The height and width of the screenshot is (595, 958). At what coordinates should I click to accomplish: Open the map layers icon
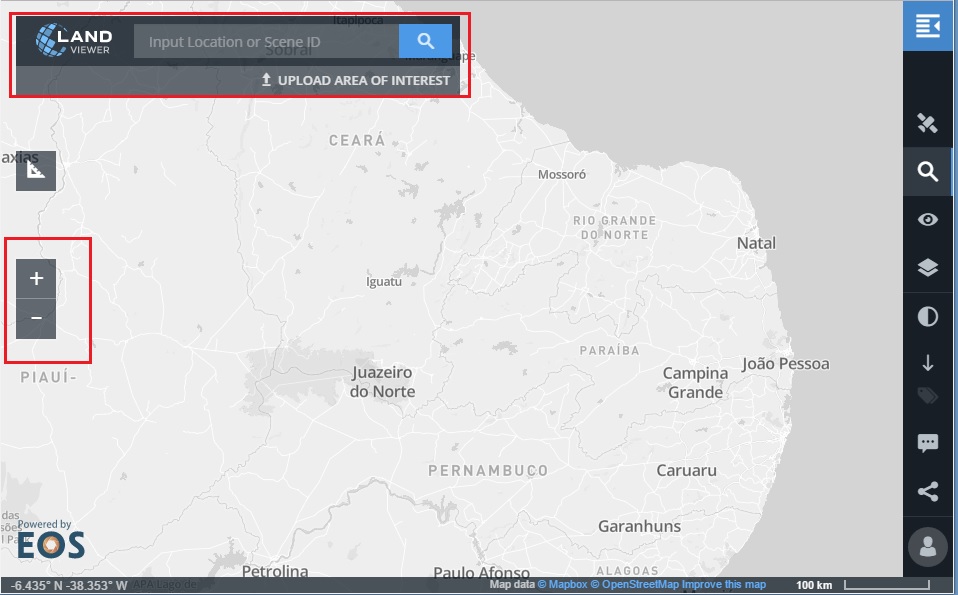click(x=927, y=268)
